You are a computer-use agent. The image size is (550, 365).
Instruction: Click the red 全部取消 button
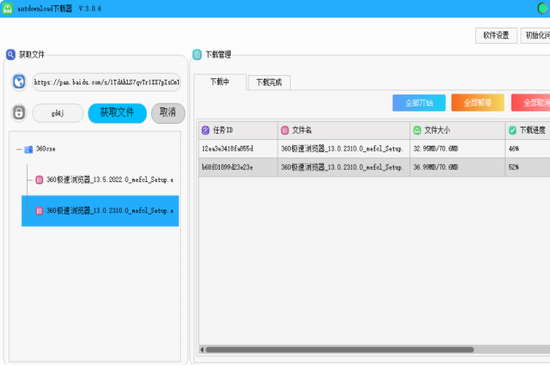coord(531,103)
